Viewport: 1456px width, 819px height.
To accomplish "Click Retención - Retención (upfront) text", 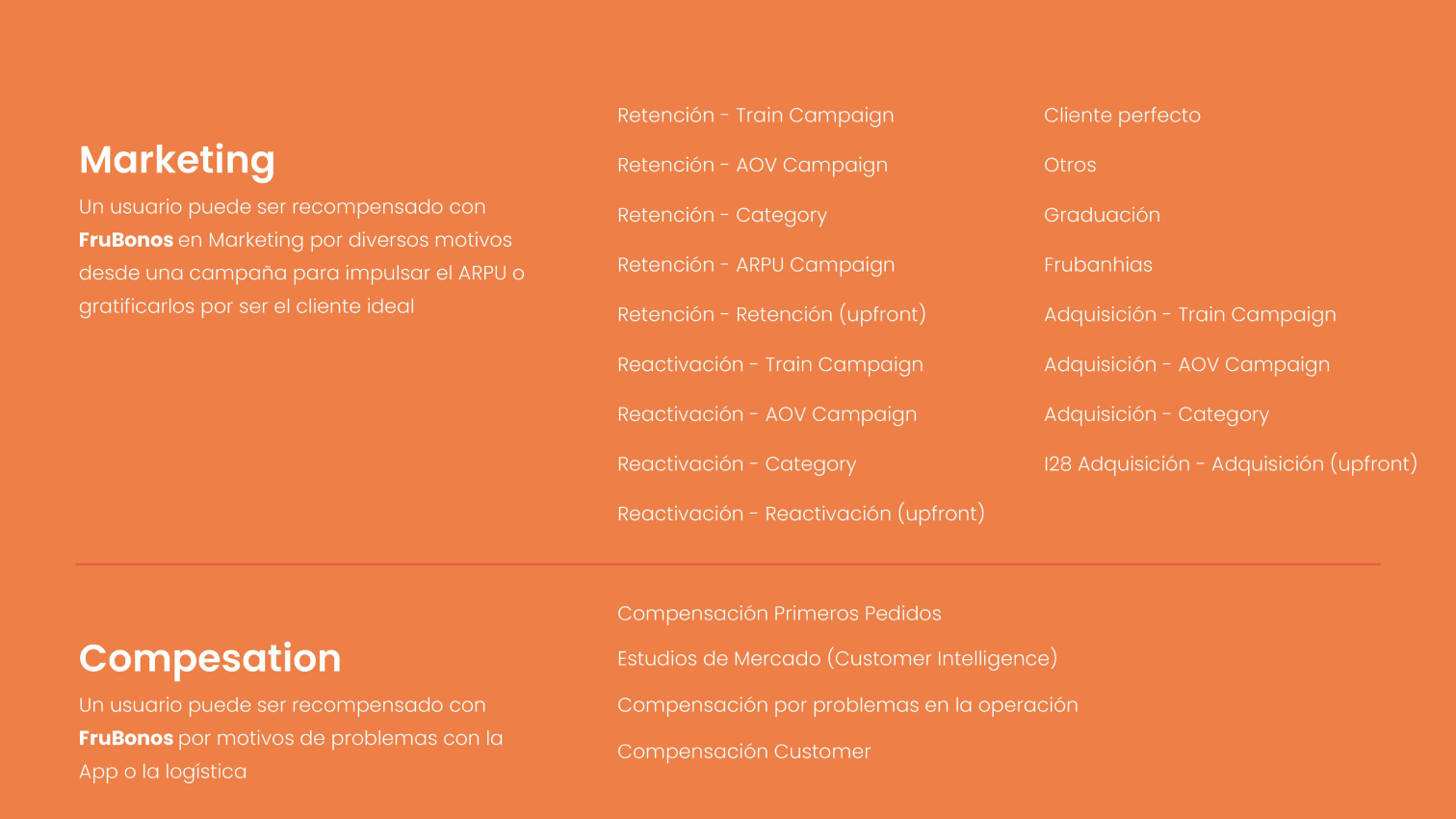I will (x=771, y=315).
